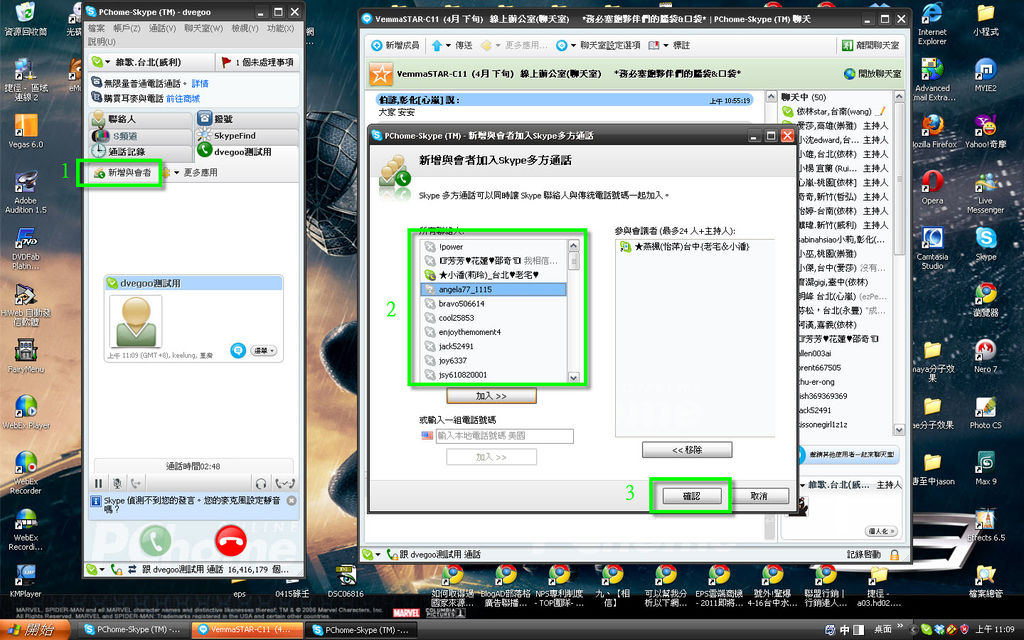
Task: Click the 加入 >> button under contact list
Action: click(491, 396)
